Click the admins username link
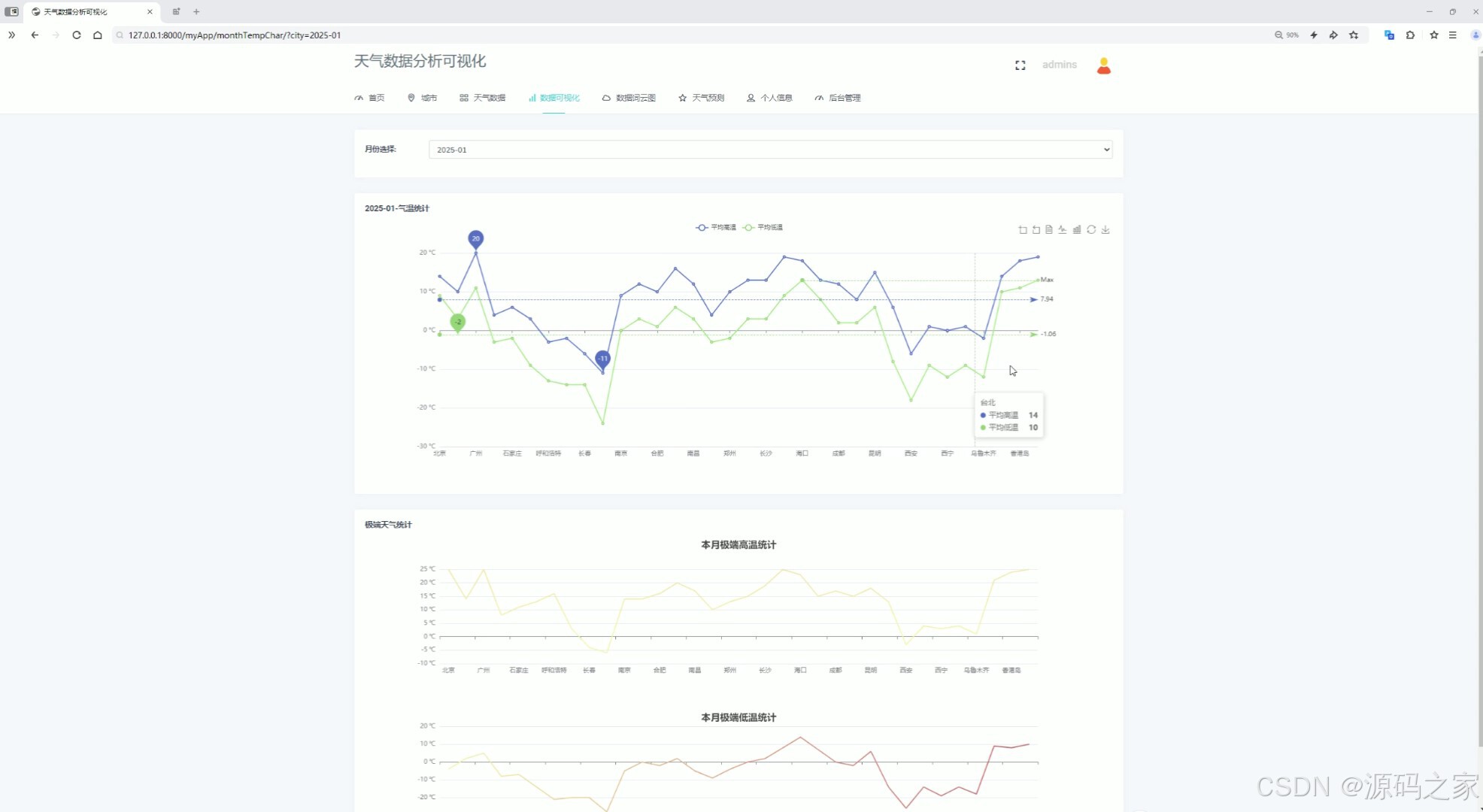The width and height of the screenshot is (1483, 812). (1059, 65)
